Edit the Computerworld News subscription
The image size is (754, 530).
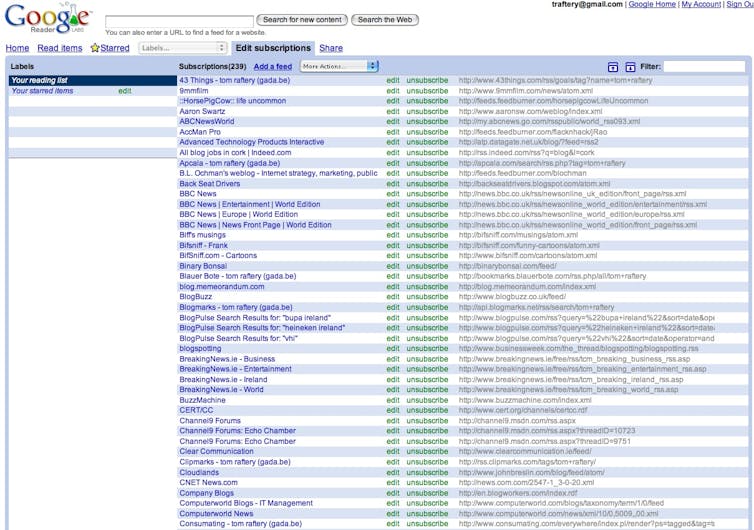(x=393, y=513)
